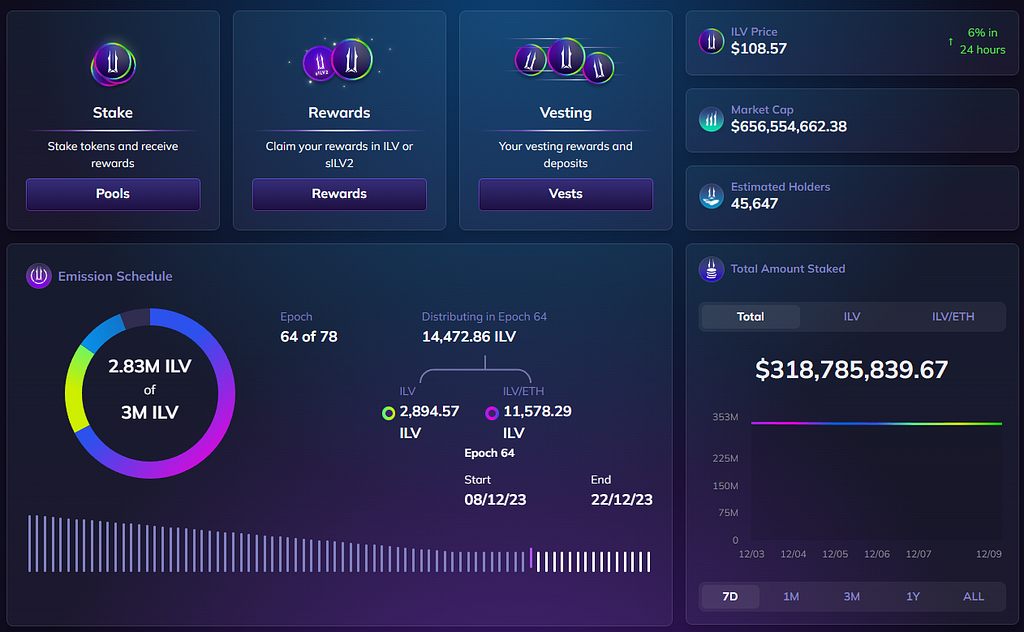
Task: Click the ILV Price token icon
Action: 711,41
